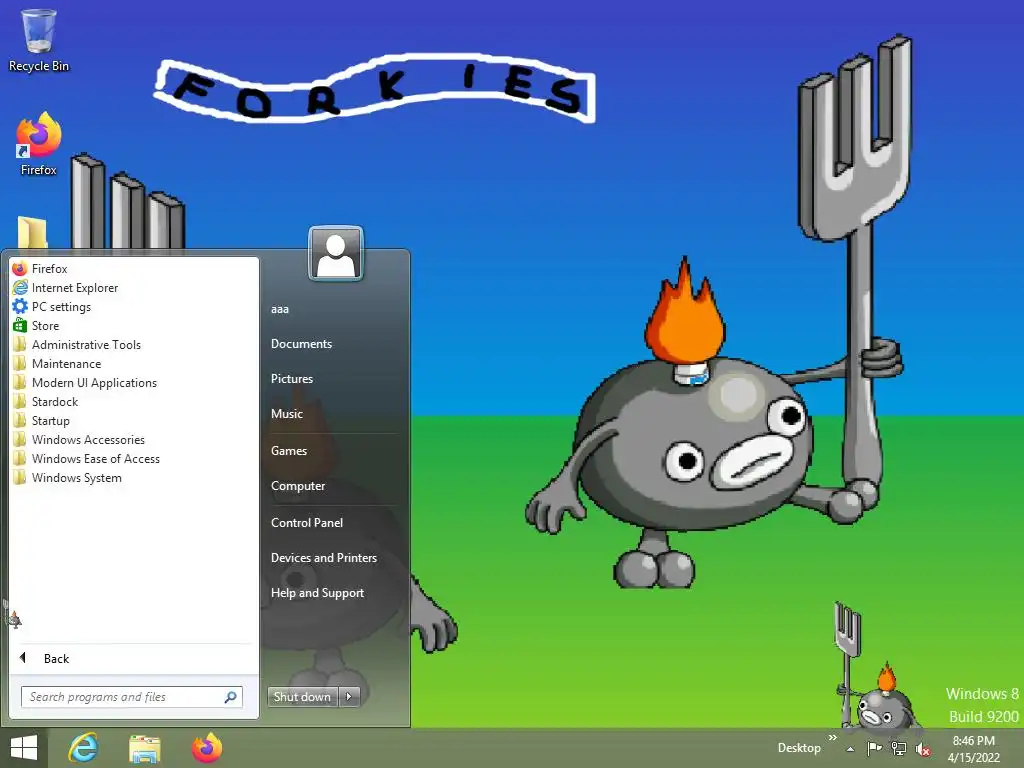Expand the Modern UI Applications folder
This screenshot has width=1024, height=768.
[x=134, y=383]
